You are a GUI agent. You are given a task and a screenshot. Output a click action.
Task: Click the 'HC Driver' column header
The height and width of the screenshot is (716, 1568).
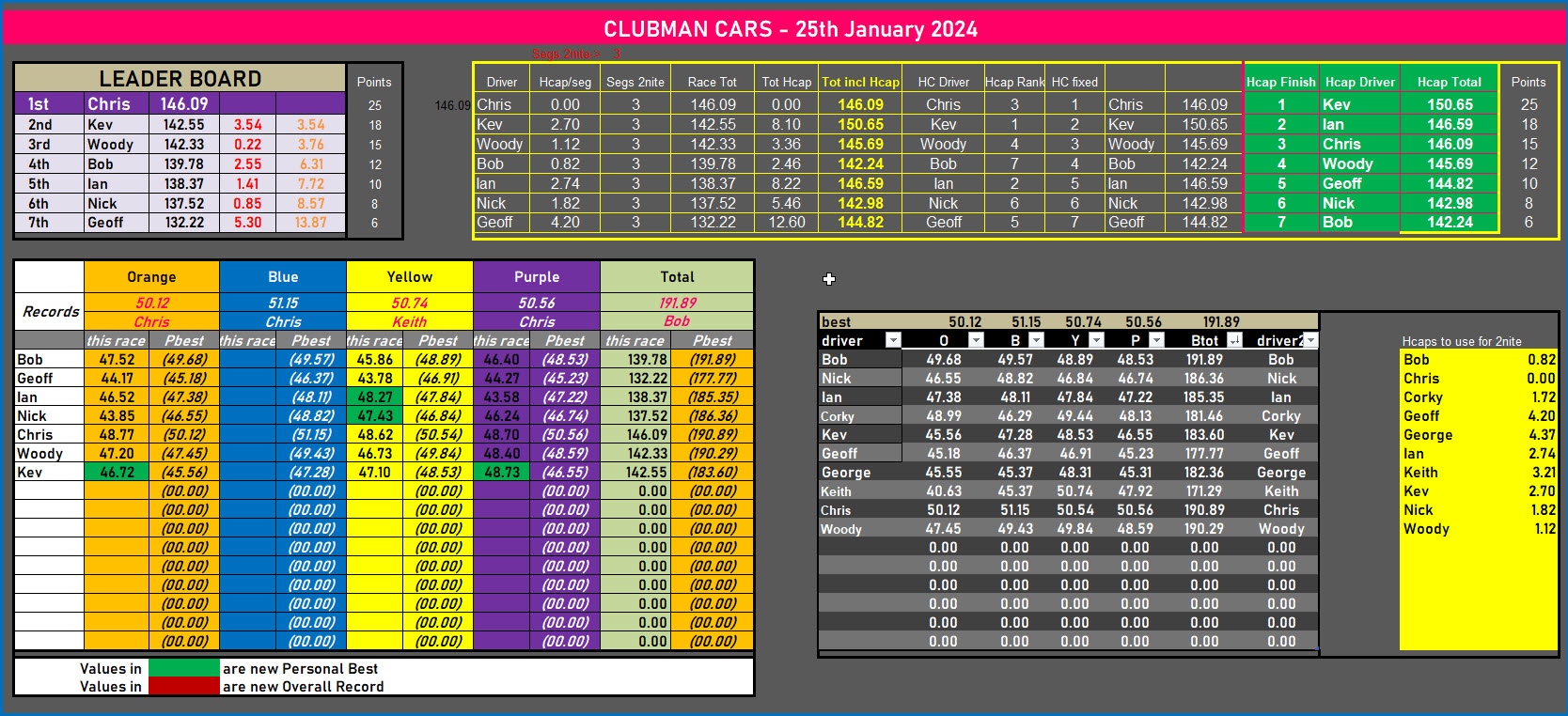point(943,82)
